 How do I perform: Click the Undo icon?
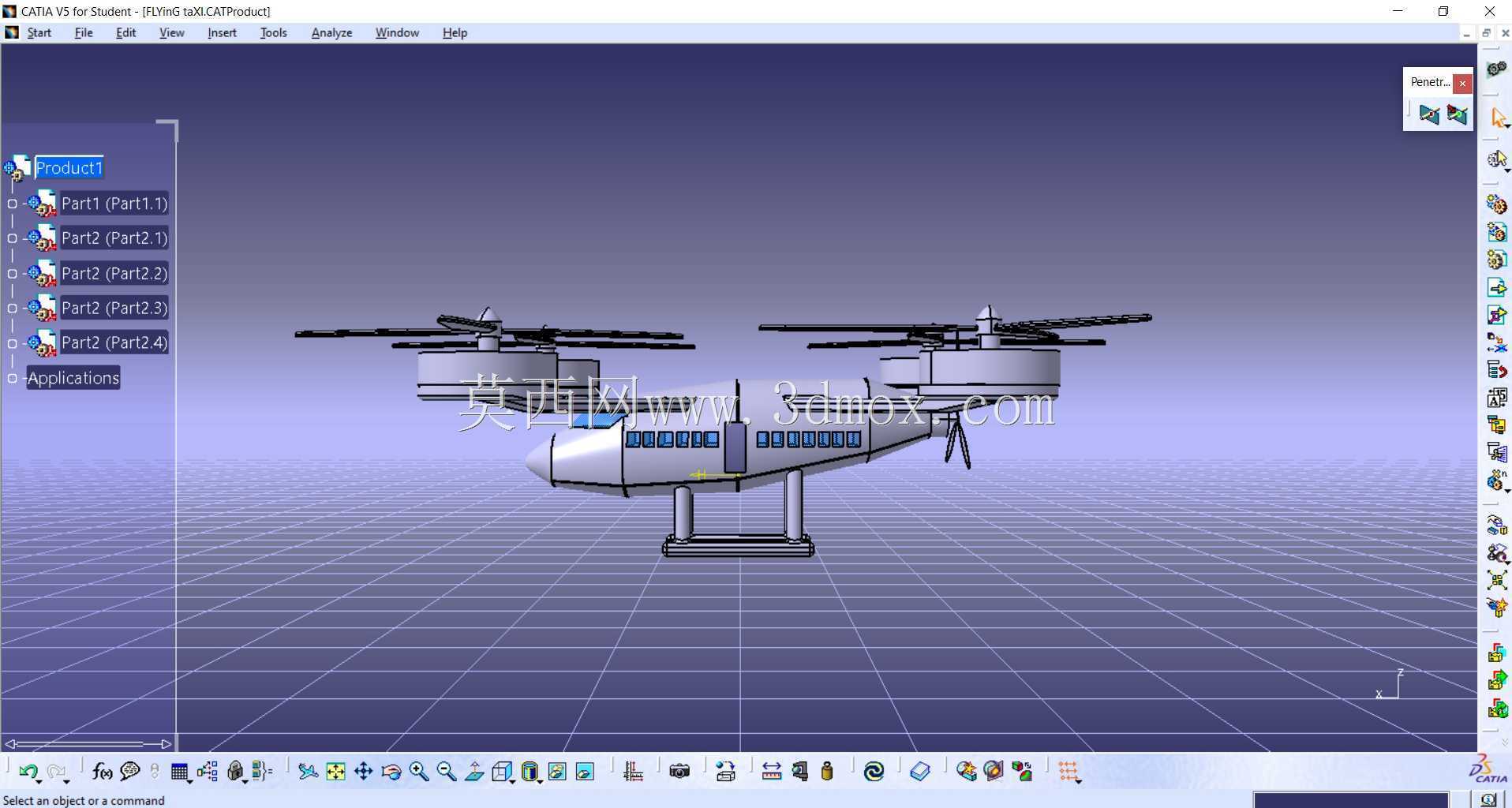28,772
